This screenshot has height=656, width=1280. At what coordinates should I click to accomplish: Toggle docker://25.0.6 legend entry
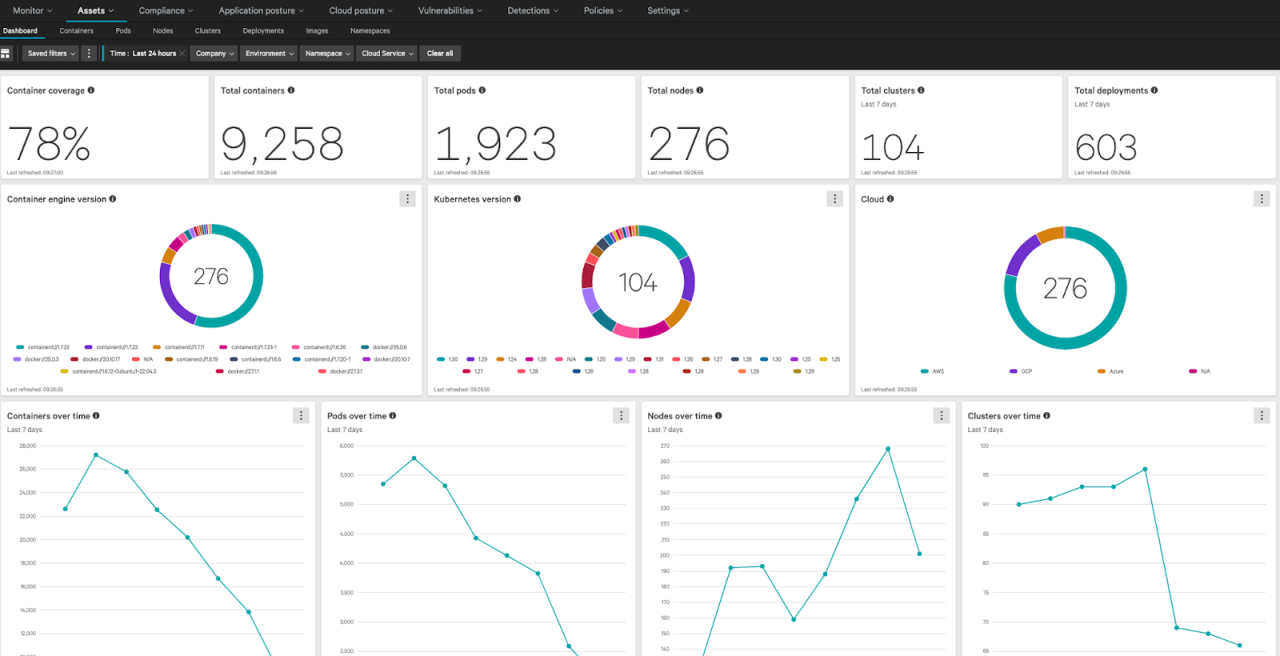(383, 346)
